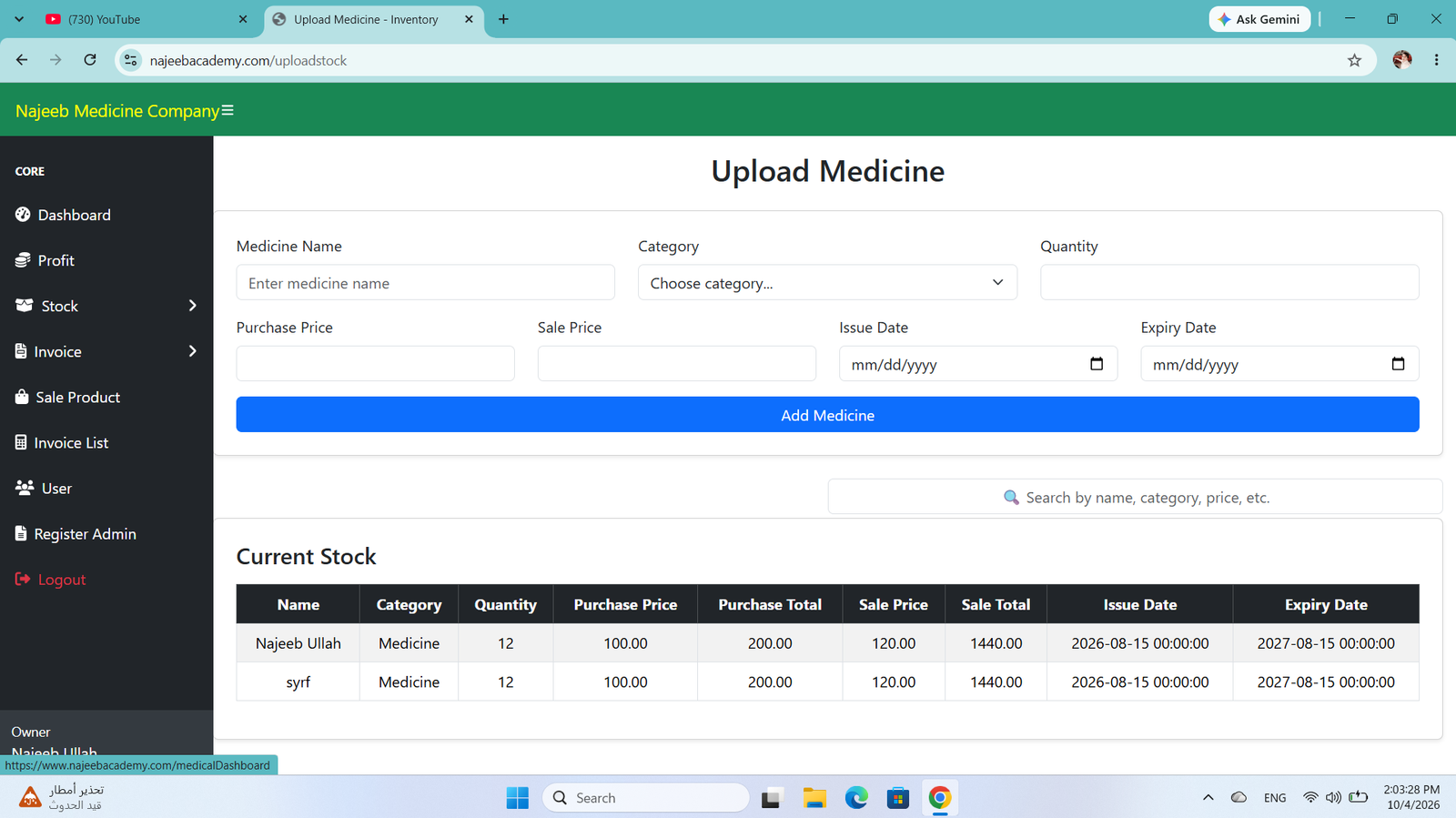Focus the Purchase Price input field

pyautogui.click(x=375, y=364)
